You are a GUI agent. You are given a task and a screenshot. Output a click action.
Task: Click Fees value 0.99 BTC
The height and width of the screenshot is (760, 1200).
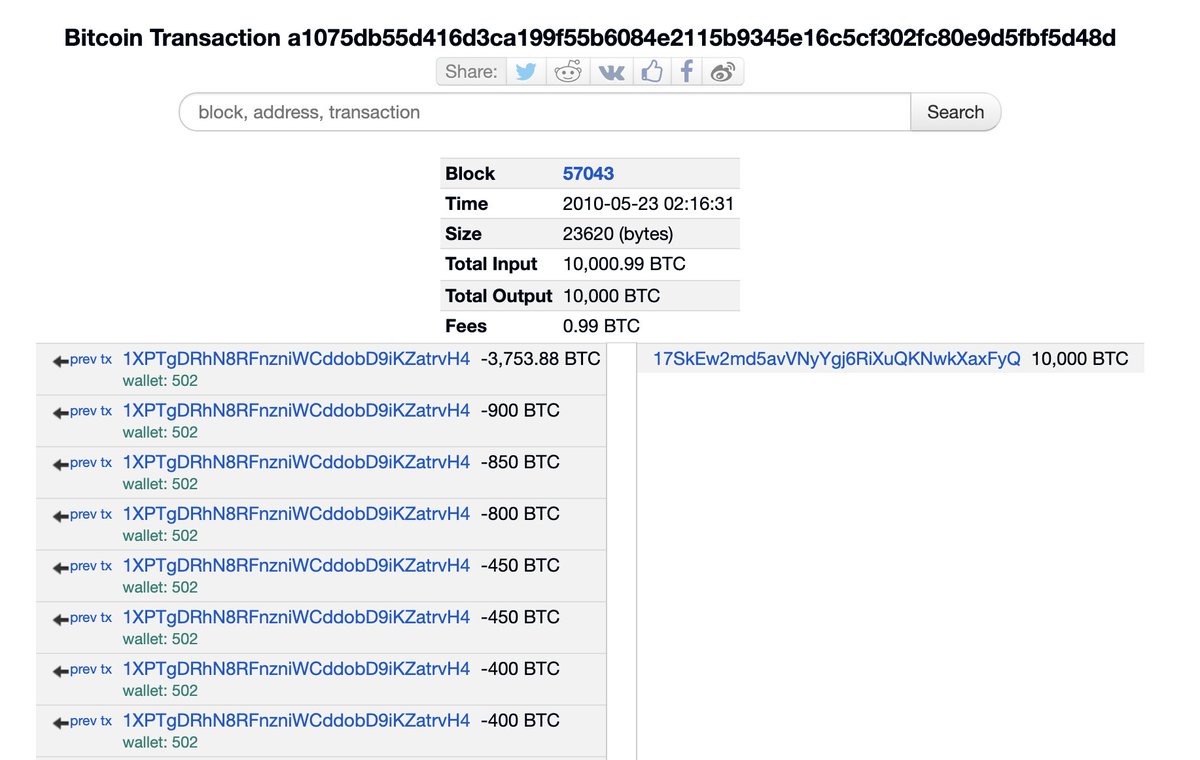[x=601, y=326]
